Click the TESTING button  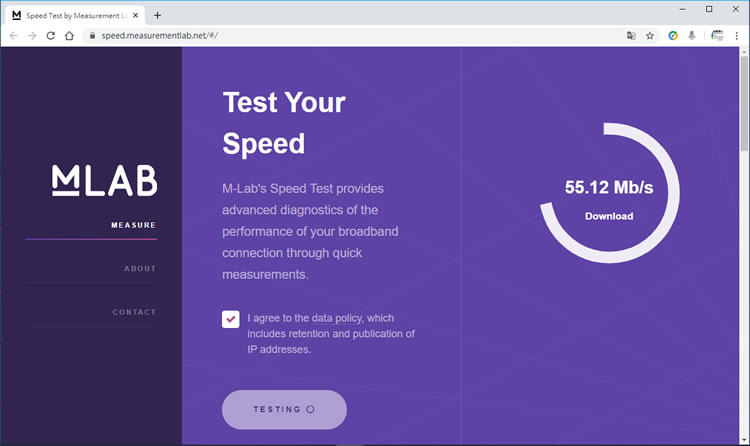(284, 410)
